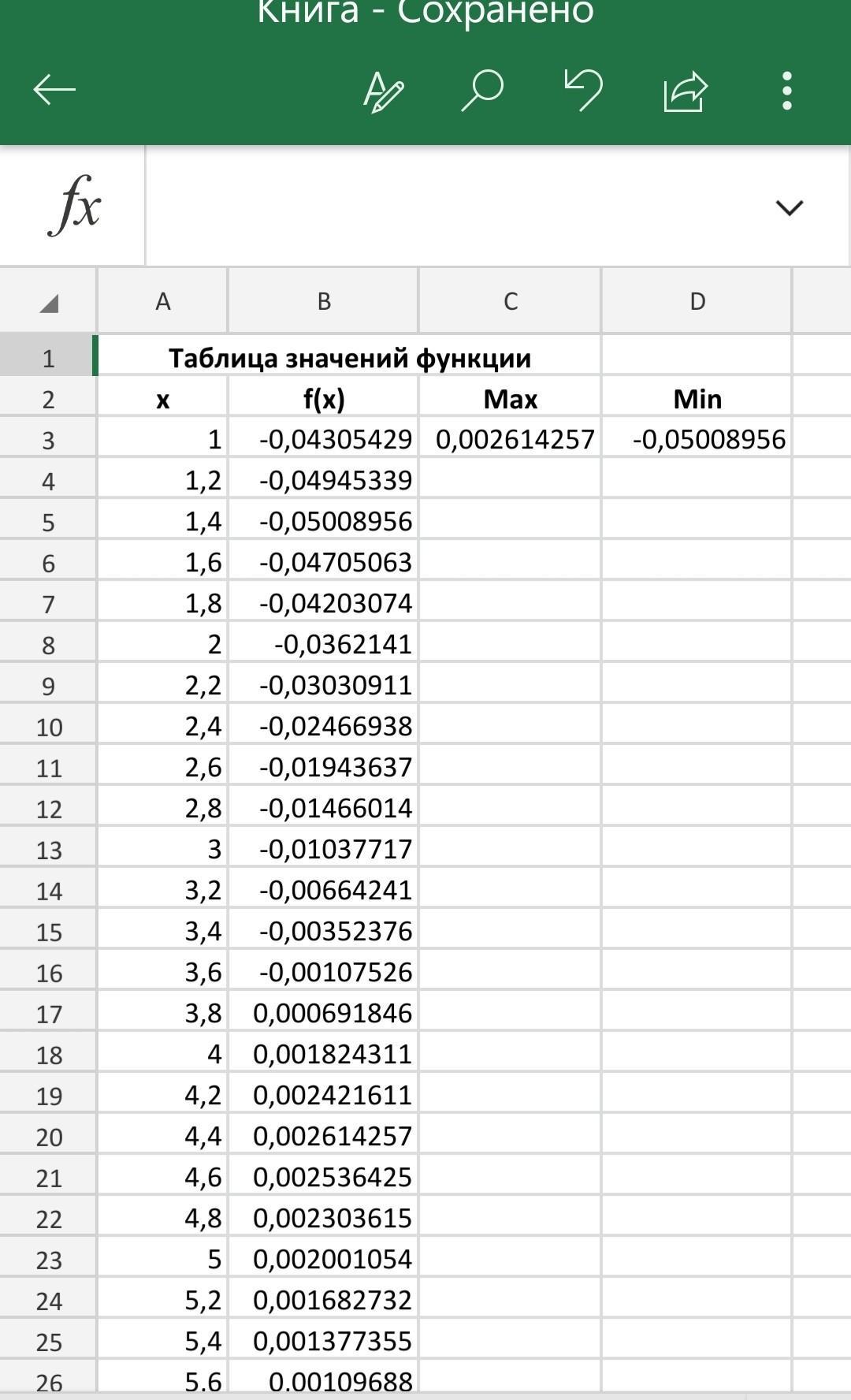This screenshot has height=1400, width=851.
Task: Select column A header
Action: (x=162, y=301)
